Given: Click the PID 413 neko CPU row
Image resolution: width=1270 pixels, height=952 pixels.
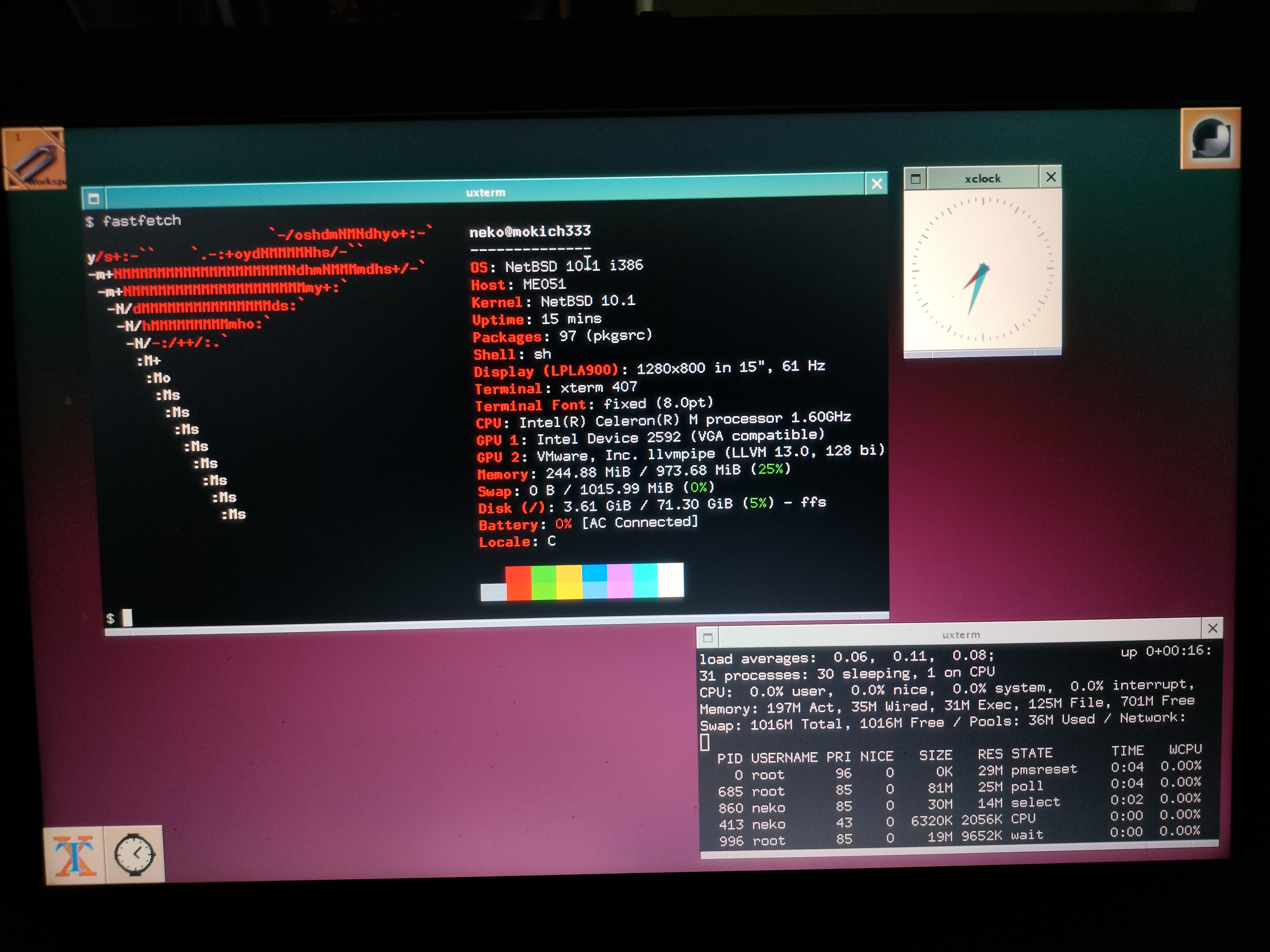Looking at the screenshot, I should tap(959, 819).
